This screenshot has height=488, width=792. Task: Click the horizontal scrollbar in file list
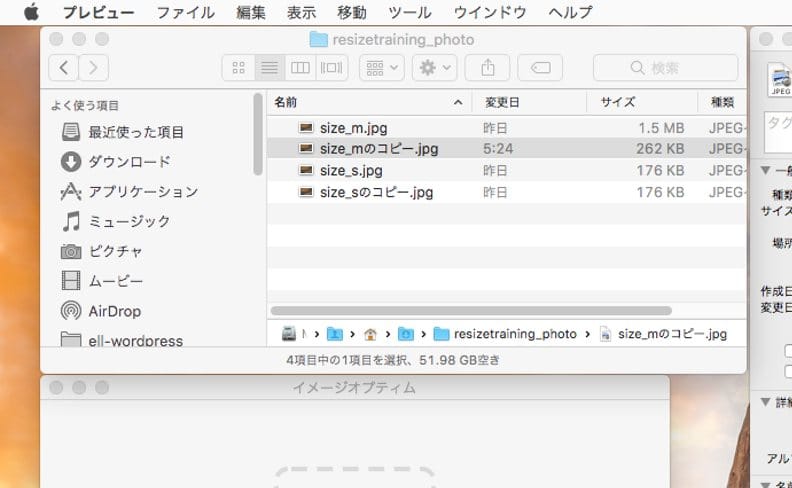[x=471, y=310]
